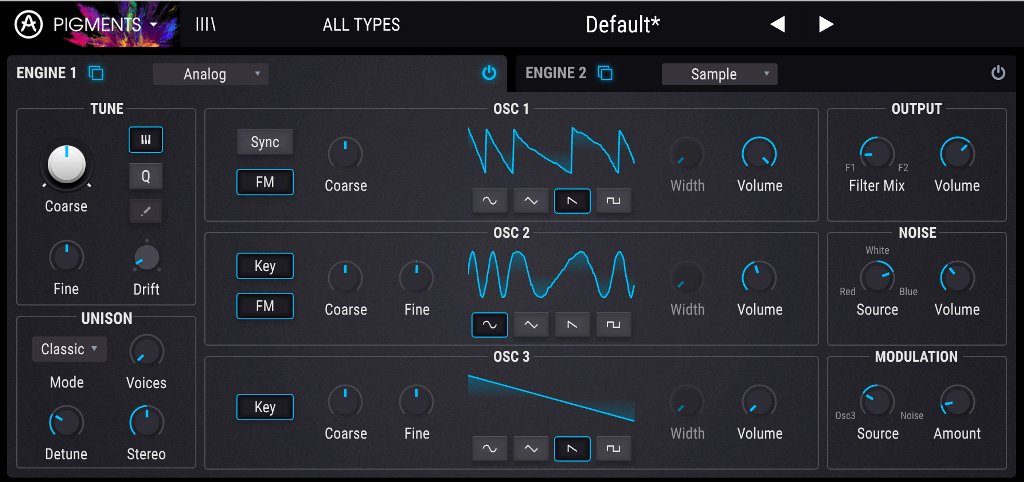Click the keyboard tuning icon in Tune
Image resolution: width=1024 pixels, height=482 pixels.
146,140
